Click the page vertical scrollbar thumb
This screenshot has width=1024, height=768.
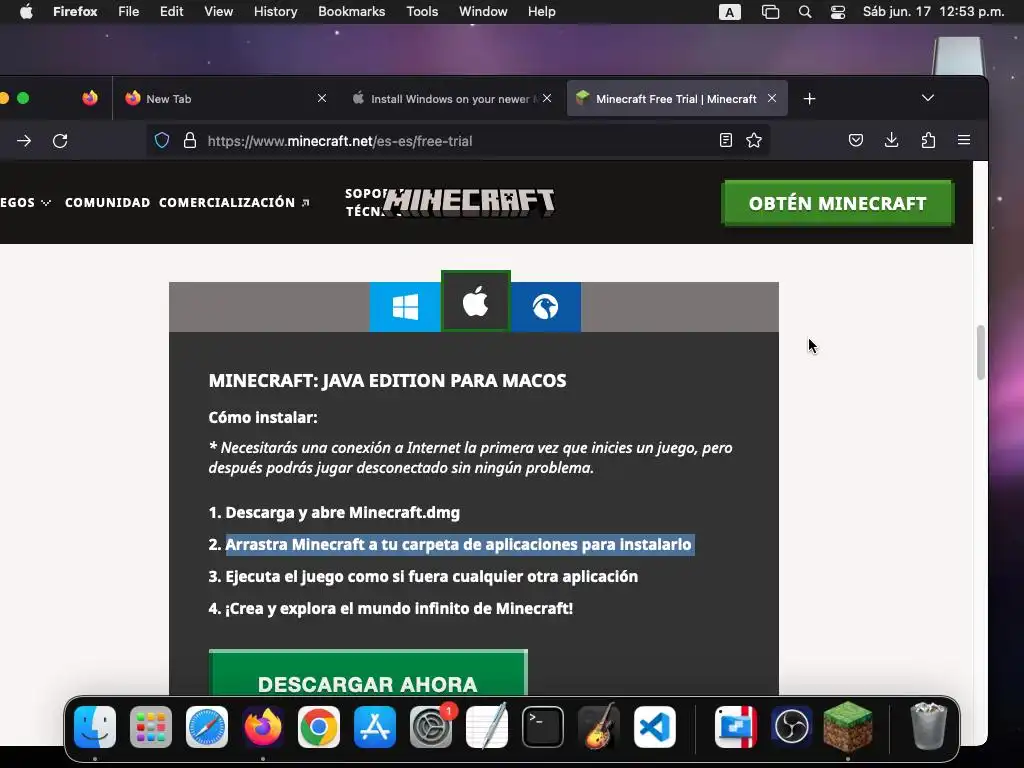pyautogui.click(x=980, y=352)
